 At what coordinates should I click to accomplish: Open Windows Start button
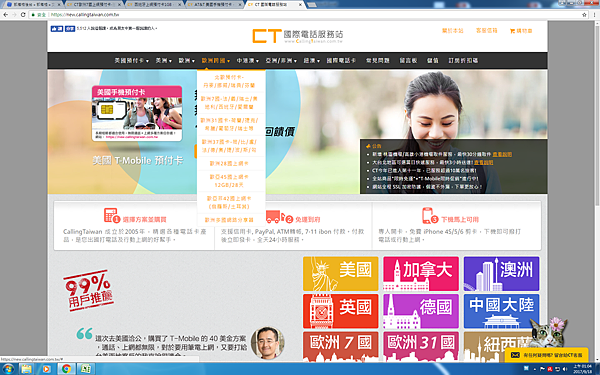(x=8, y=369)
